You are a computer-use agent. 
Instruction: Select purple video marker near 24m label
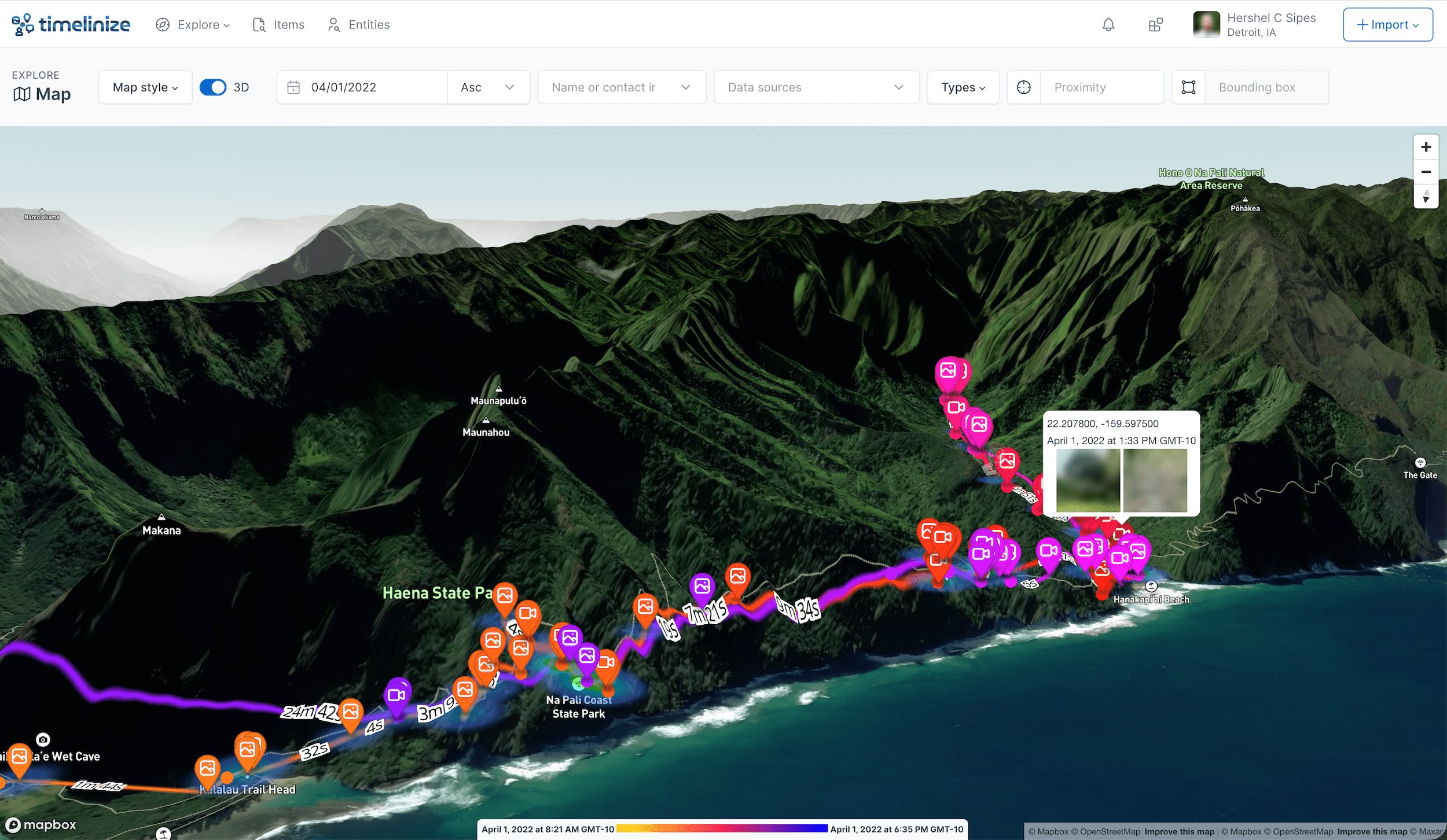click(x=397, y=695)
